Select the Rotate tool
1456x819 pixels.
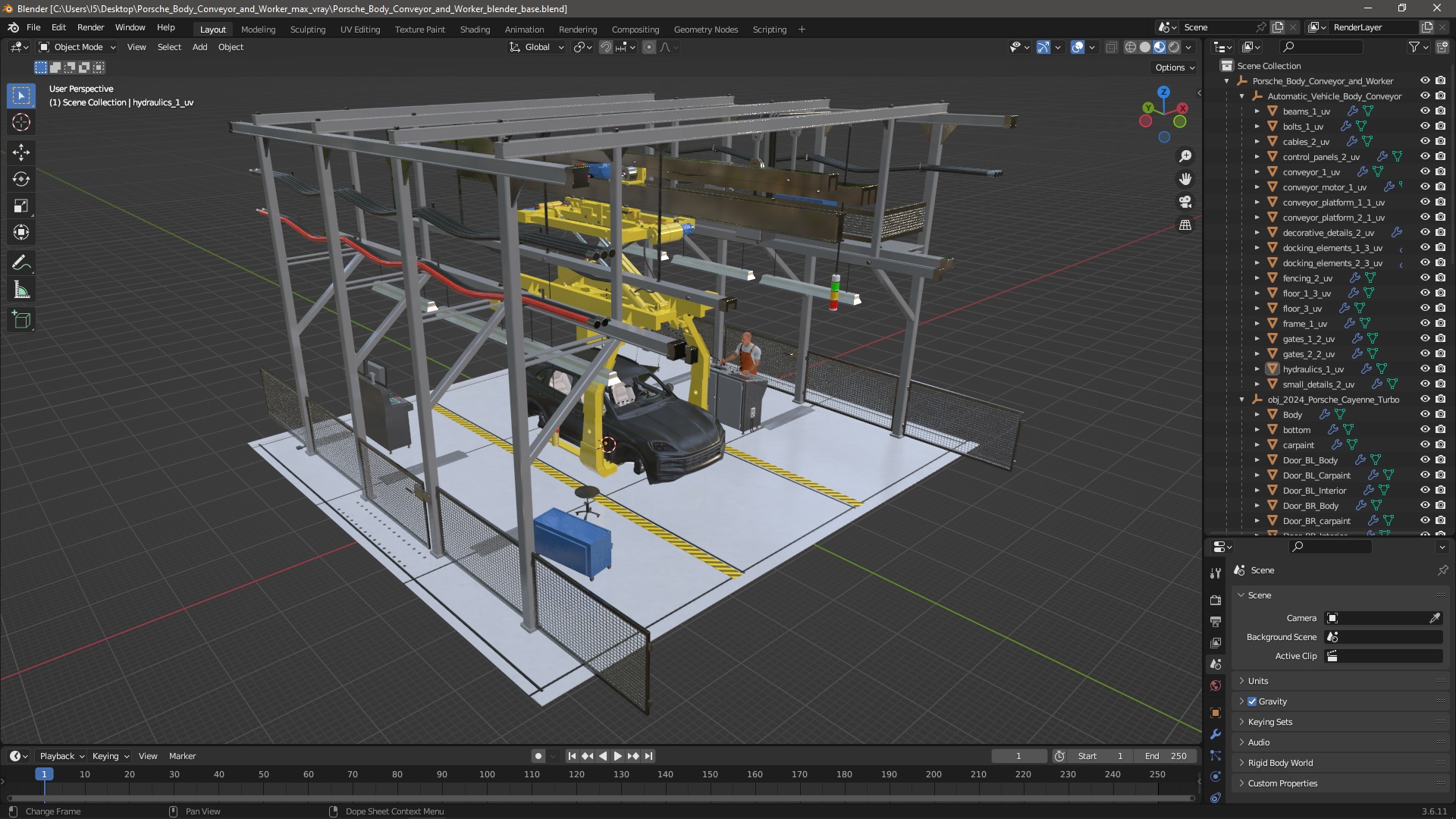(x=21, y=179)
